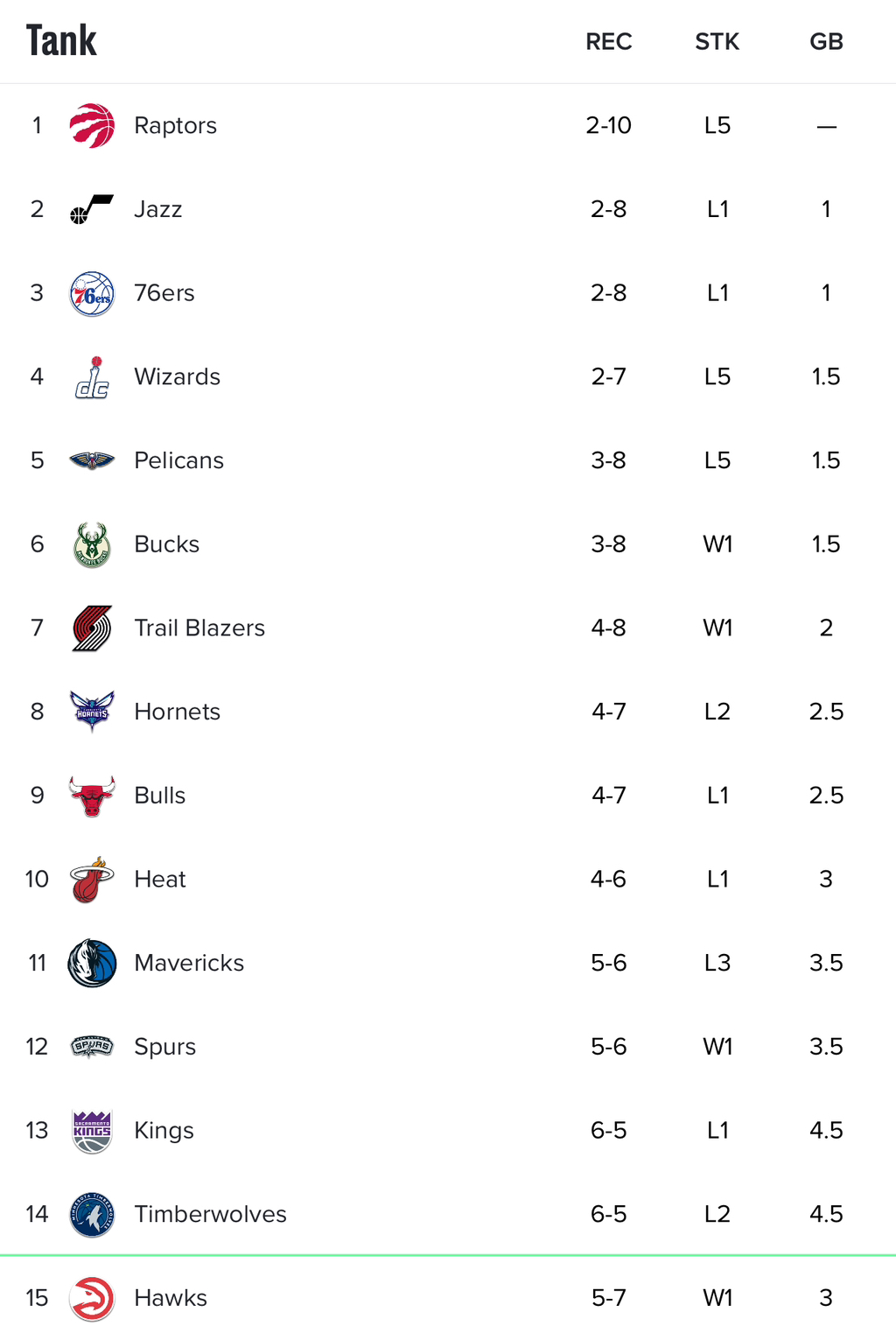The image size is (896, 1333).
Task: Click the Raptors team logo
Action: point(92,125)
